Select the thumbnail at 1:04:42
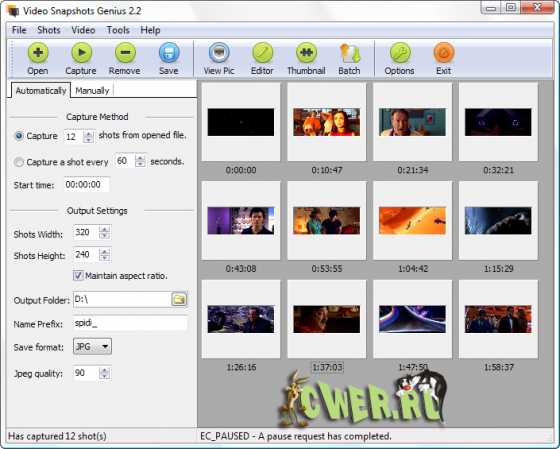This screenshot has height=449, width=560. pos(412,221)
